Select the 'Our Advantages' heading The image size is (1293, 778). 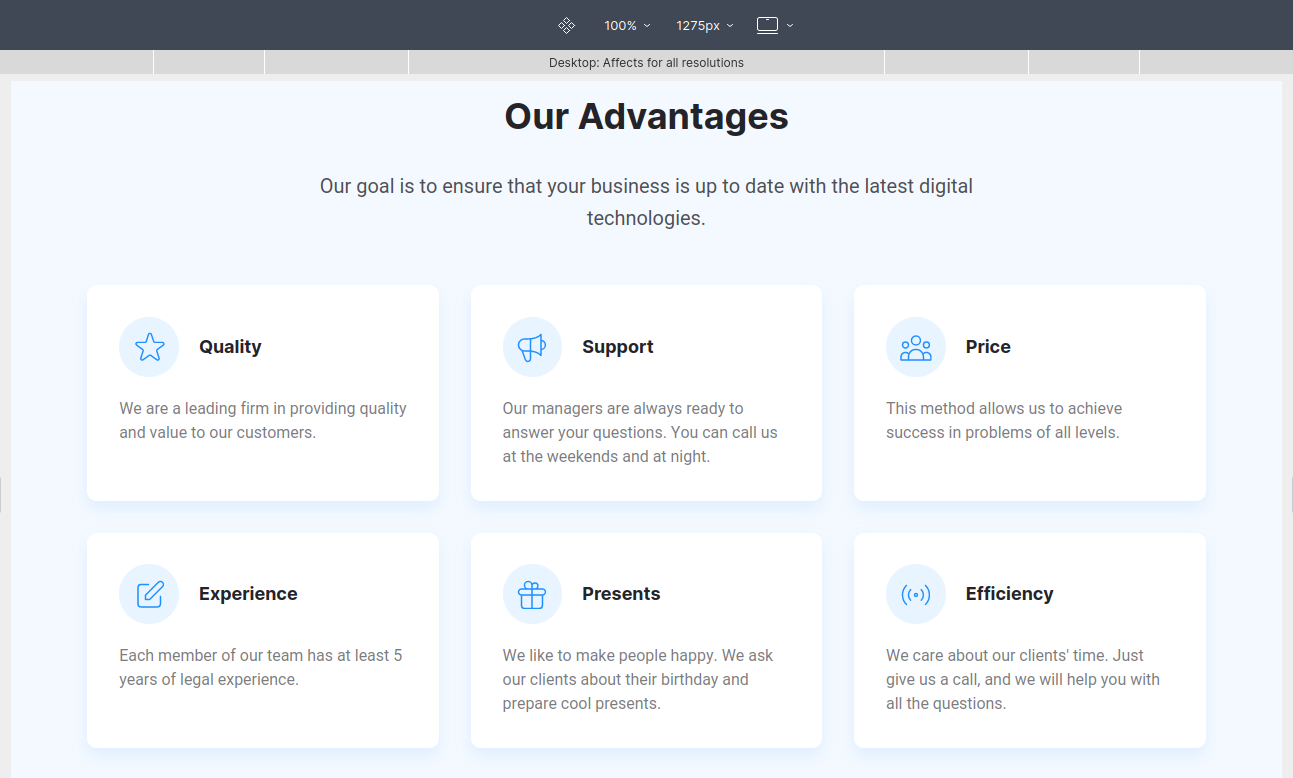[x=646, y=116]
